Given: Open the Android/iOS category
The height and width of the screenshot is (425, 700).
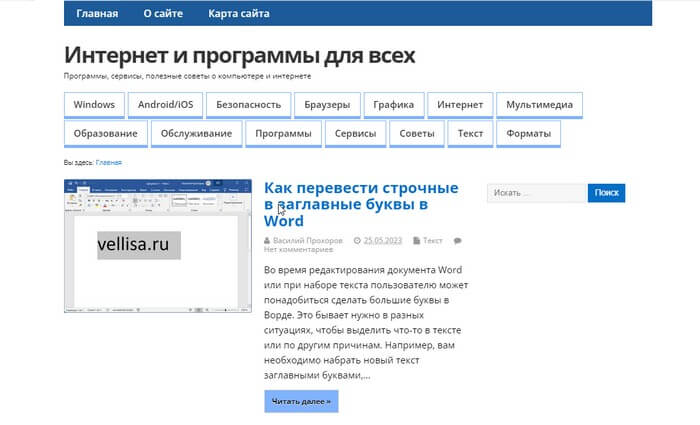Looking at the screenshot, I should [166, 104].
